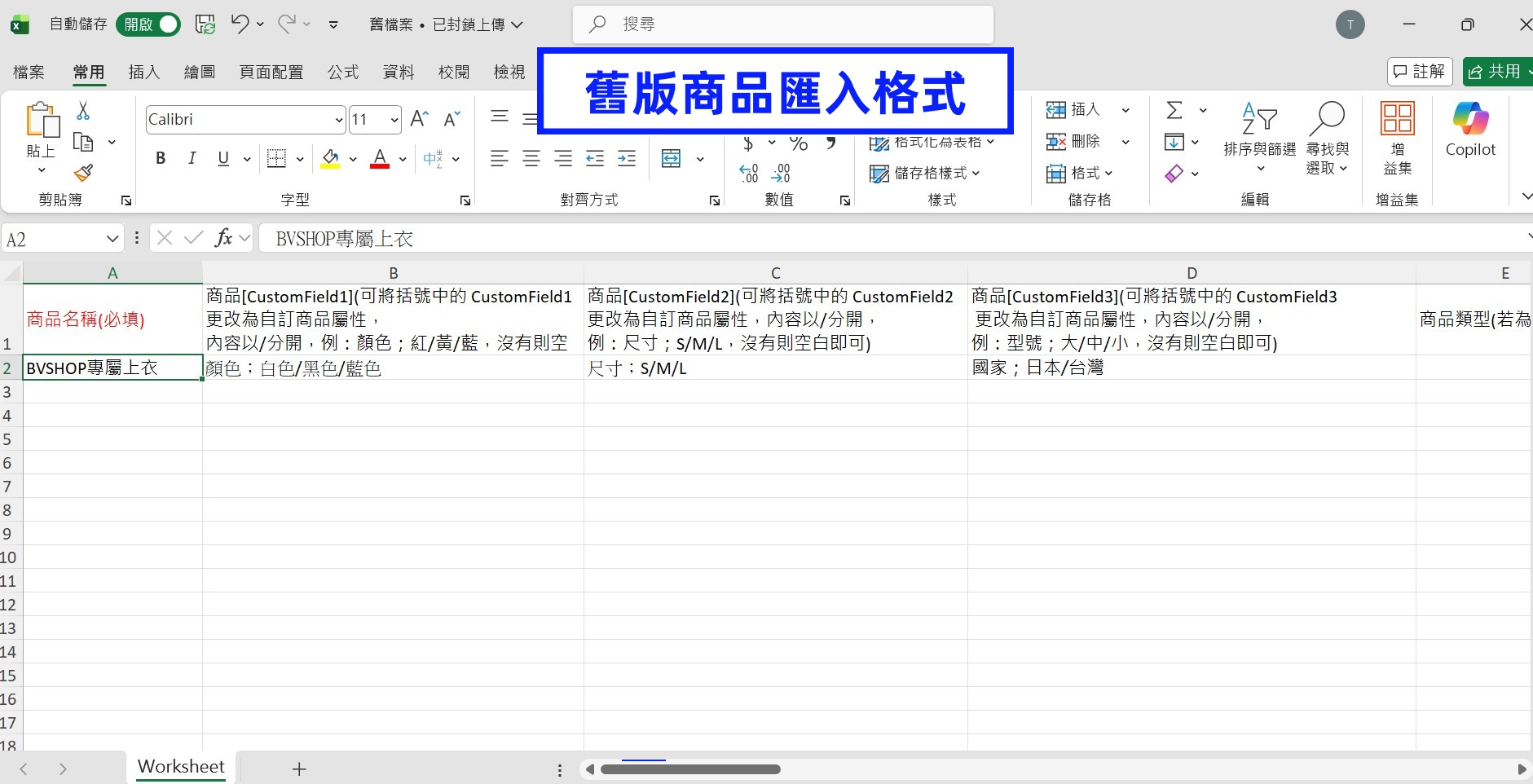Screen dimensions: 1533x784
Task: Click the Paste clipboard icon
Action: click(42, 121)
